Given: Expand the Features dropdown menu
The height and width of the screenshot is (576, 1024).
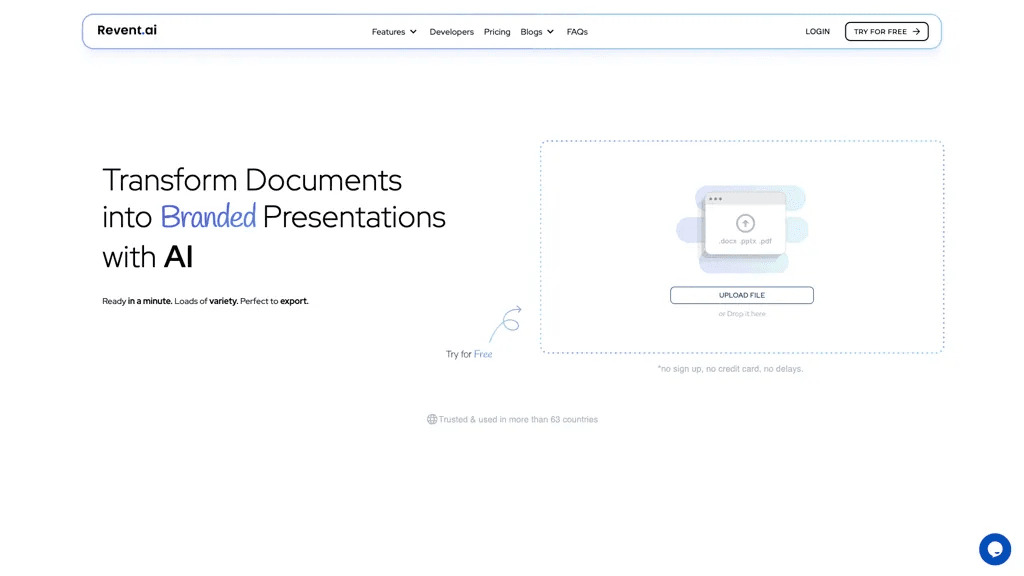Looking at the screenshot, I should tap(394, 31).
